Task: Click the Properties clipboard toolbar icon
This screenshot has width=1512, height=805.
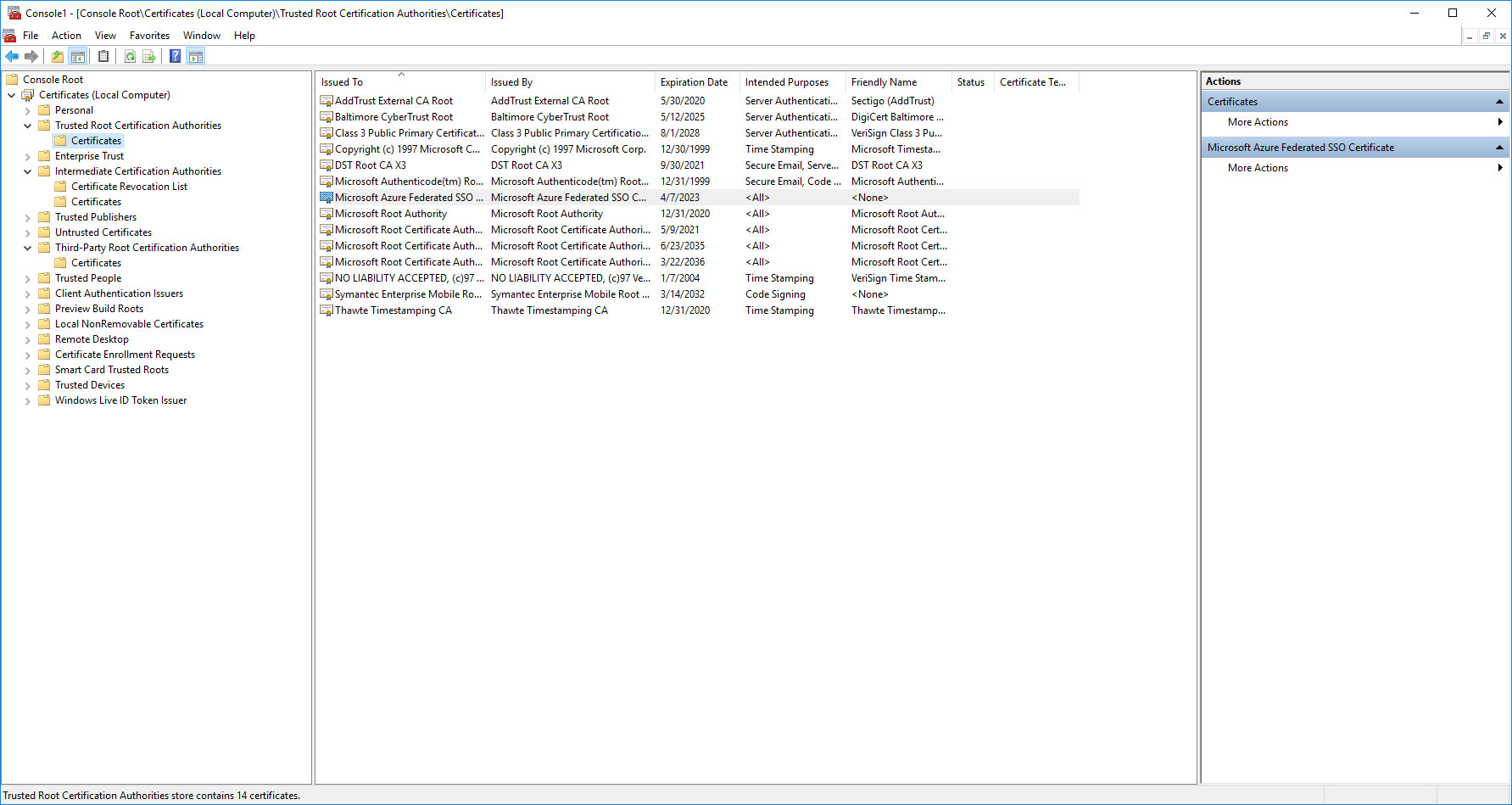Action: [x=103, y=56]
